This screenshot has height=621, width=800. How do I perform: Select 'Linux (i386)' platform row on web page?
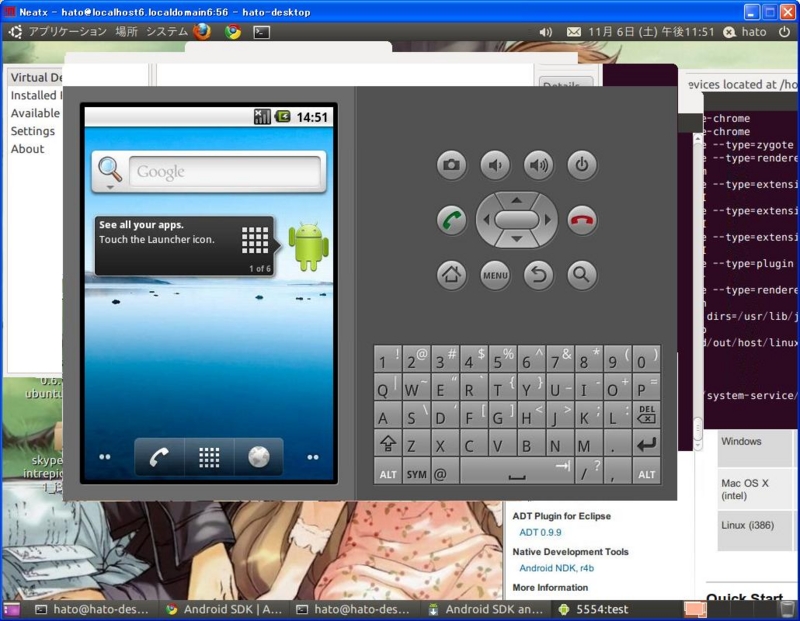click(x=754, y=530)
